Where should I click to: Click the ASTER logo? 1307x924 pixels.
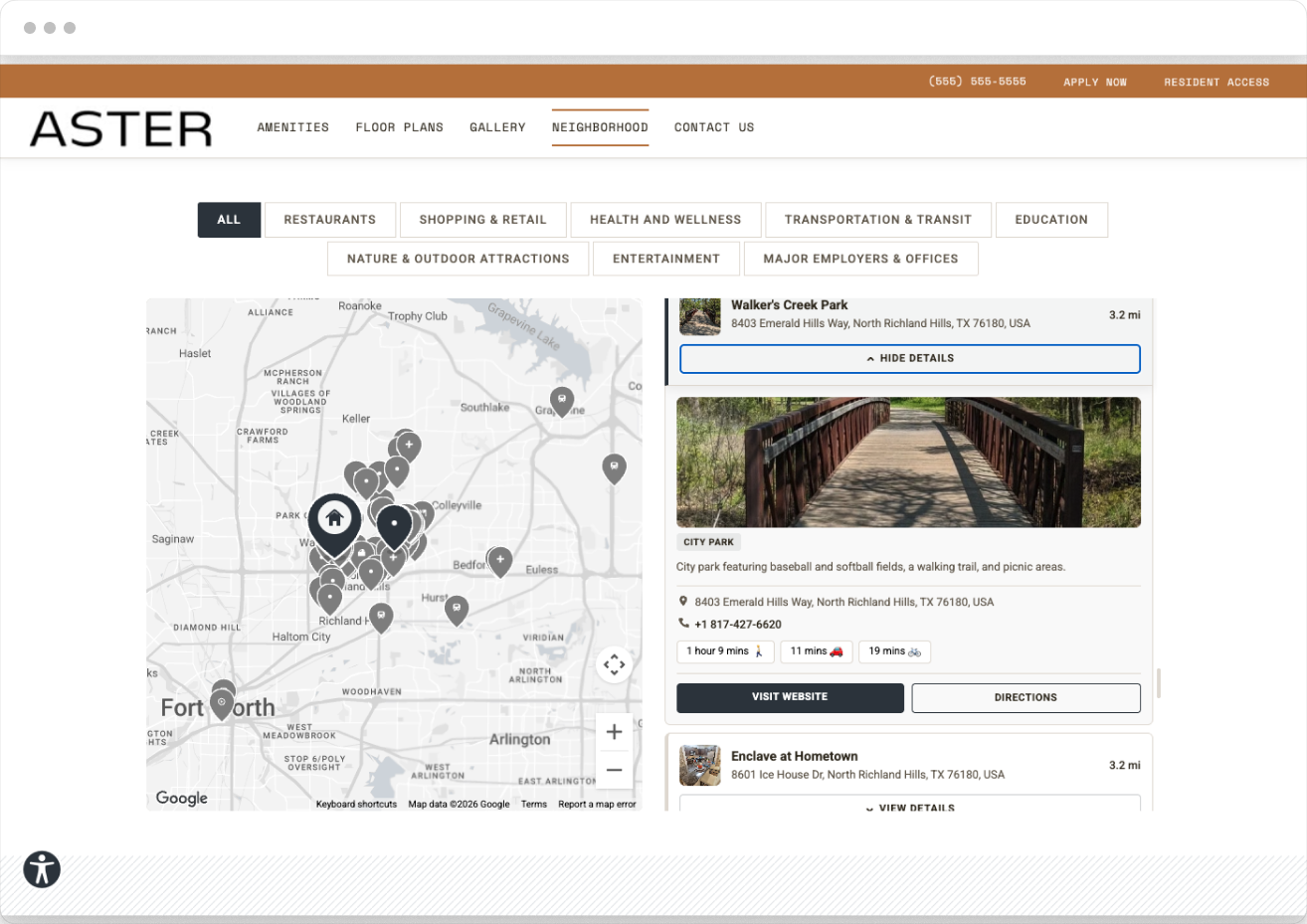[121, 128]
